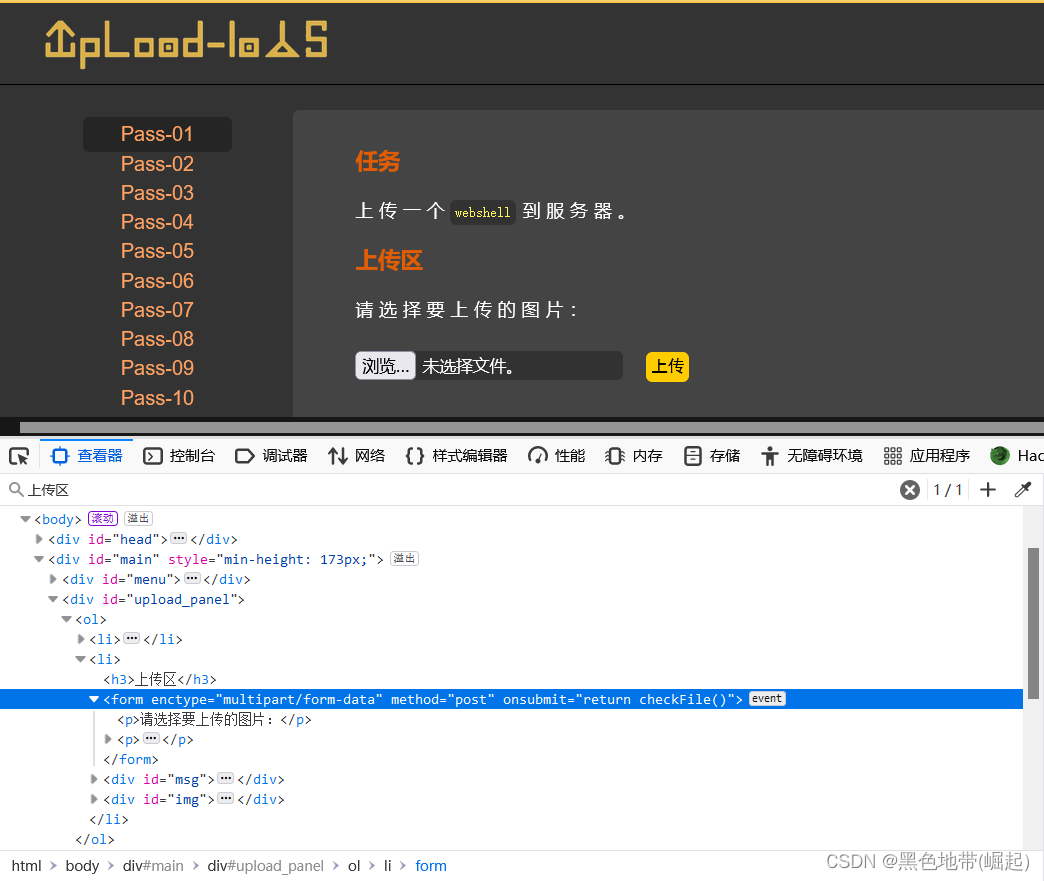
Task: Click the HTML search field containing 上传区
Action: [453, 490]
